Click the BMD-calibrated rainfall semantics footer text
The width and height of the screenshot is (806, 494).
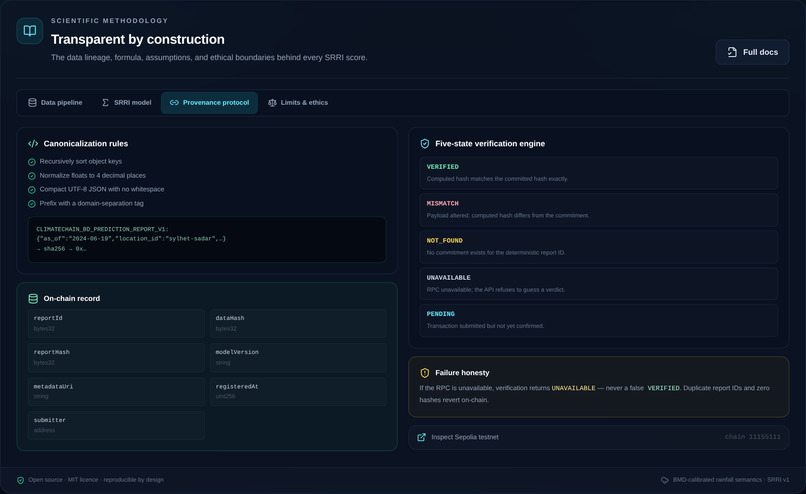pos(731,480)
